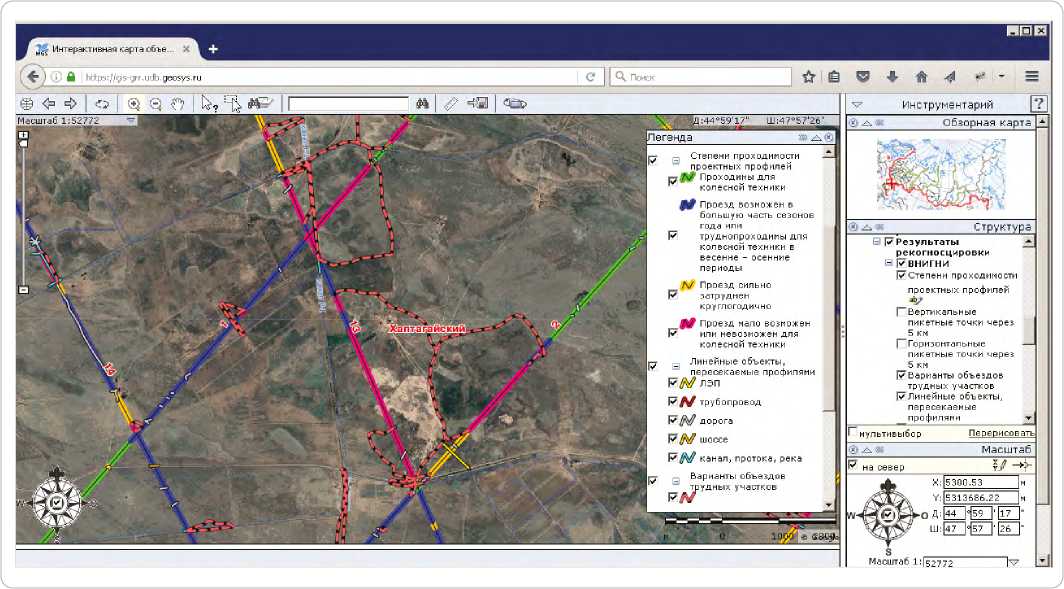1064x589 pixels.
Task: Click the X coordinate field
Action: 981,482
